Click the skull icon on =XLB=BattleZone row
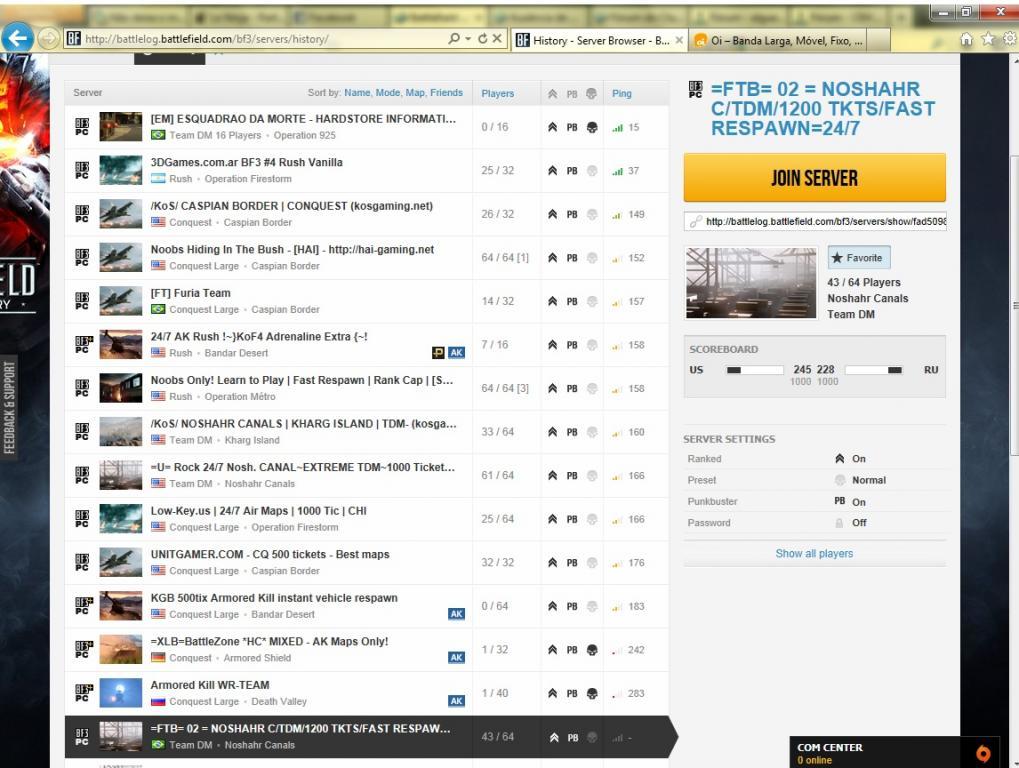The image size is (1019, 768). coord(591,650)
